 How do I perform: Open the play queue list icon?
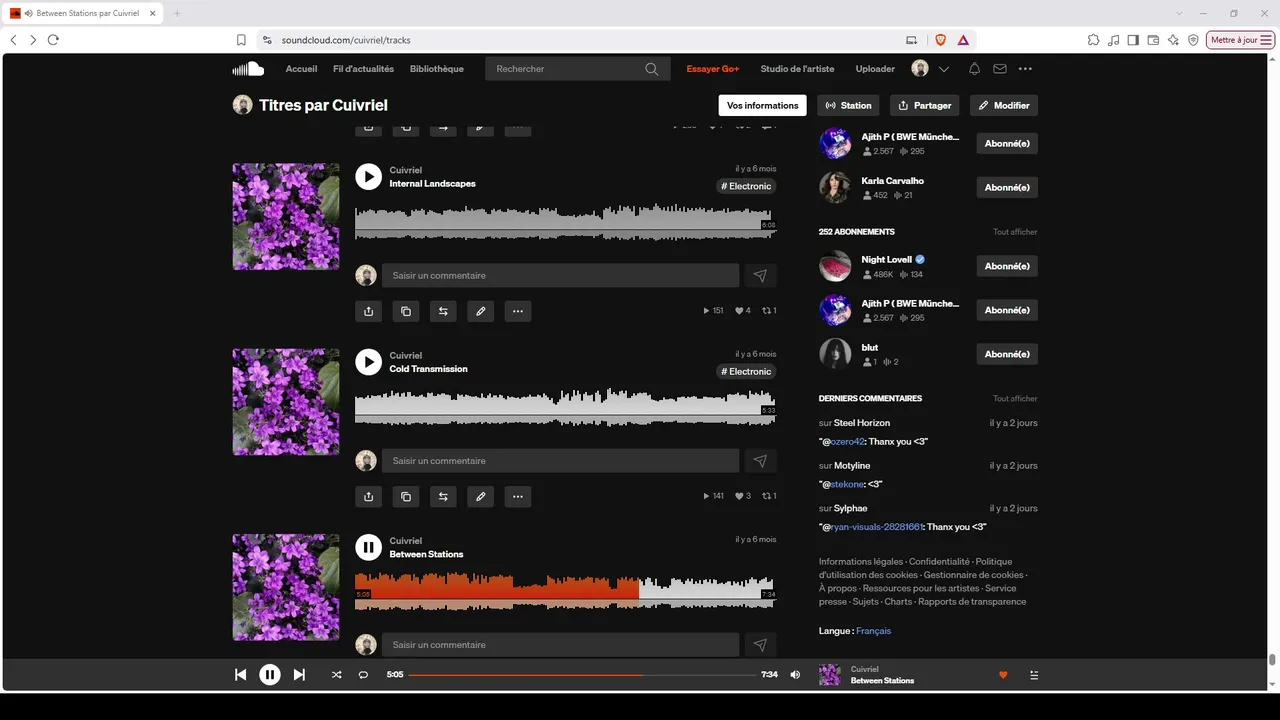pyautogui.click(x=1034, y=675)
